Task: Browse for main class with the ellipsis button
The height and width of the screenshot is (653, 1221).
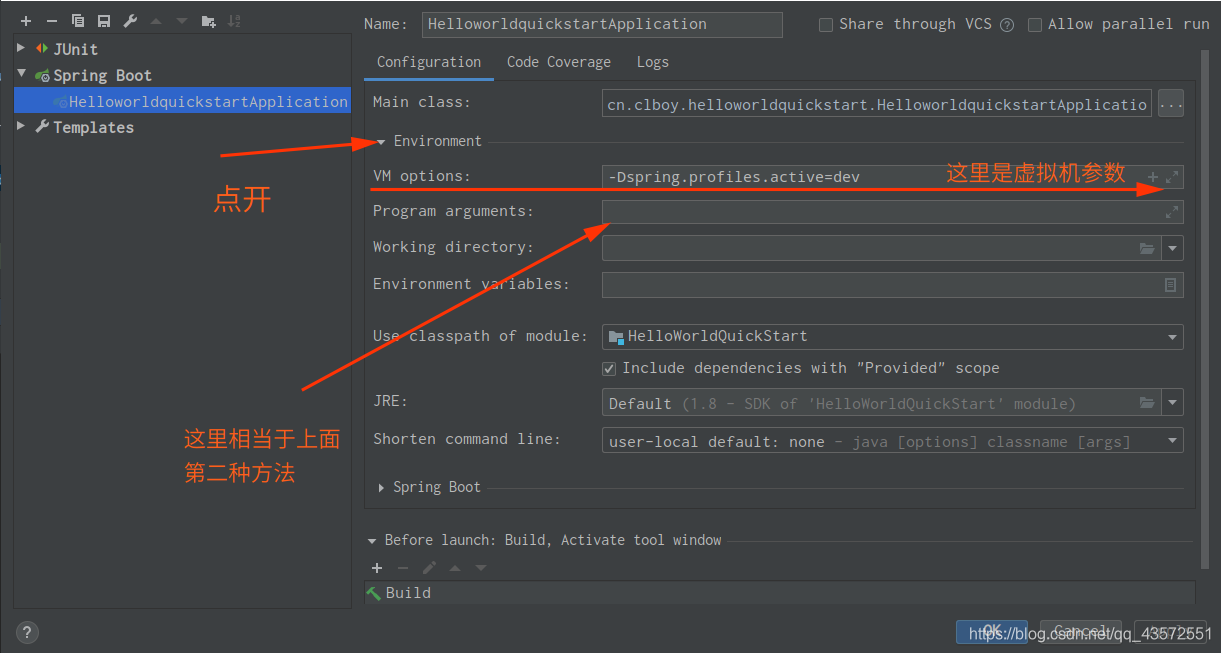Action: coord(1171,104)
